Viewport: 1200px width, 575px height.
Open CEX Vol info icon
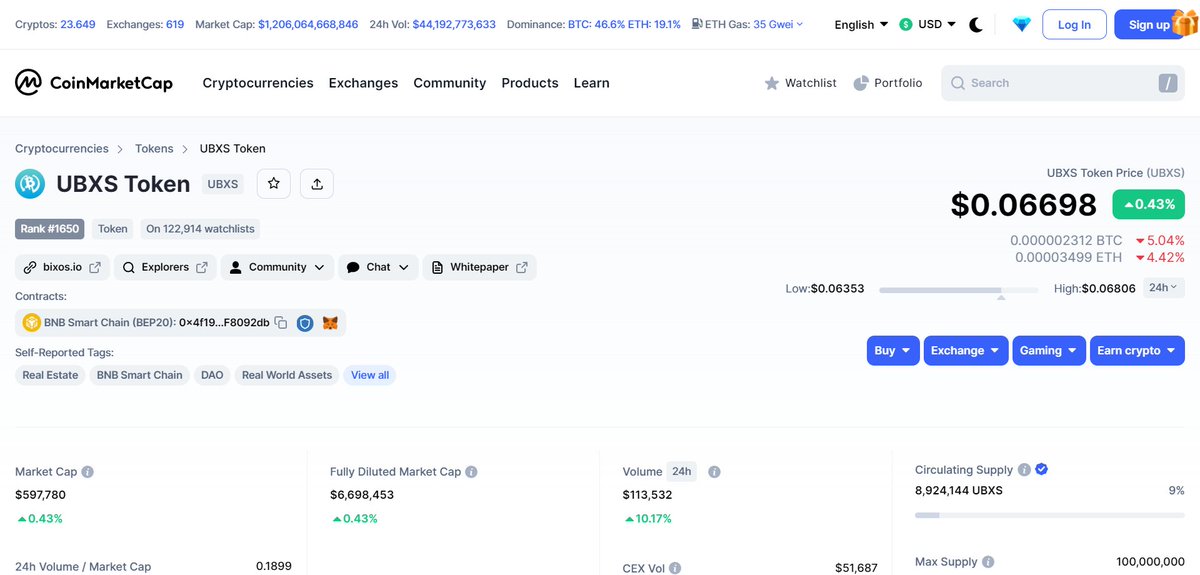(675, 568)
